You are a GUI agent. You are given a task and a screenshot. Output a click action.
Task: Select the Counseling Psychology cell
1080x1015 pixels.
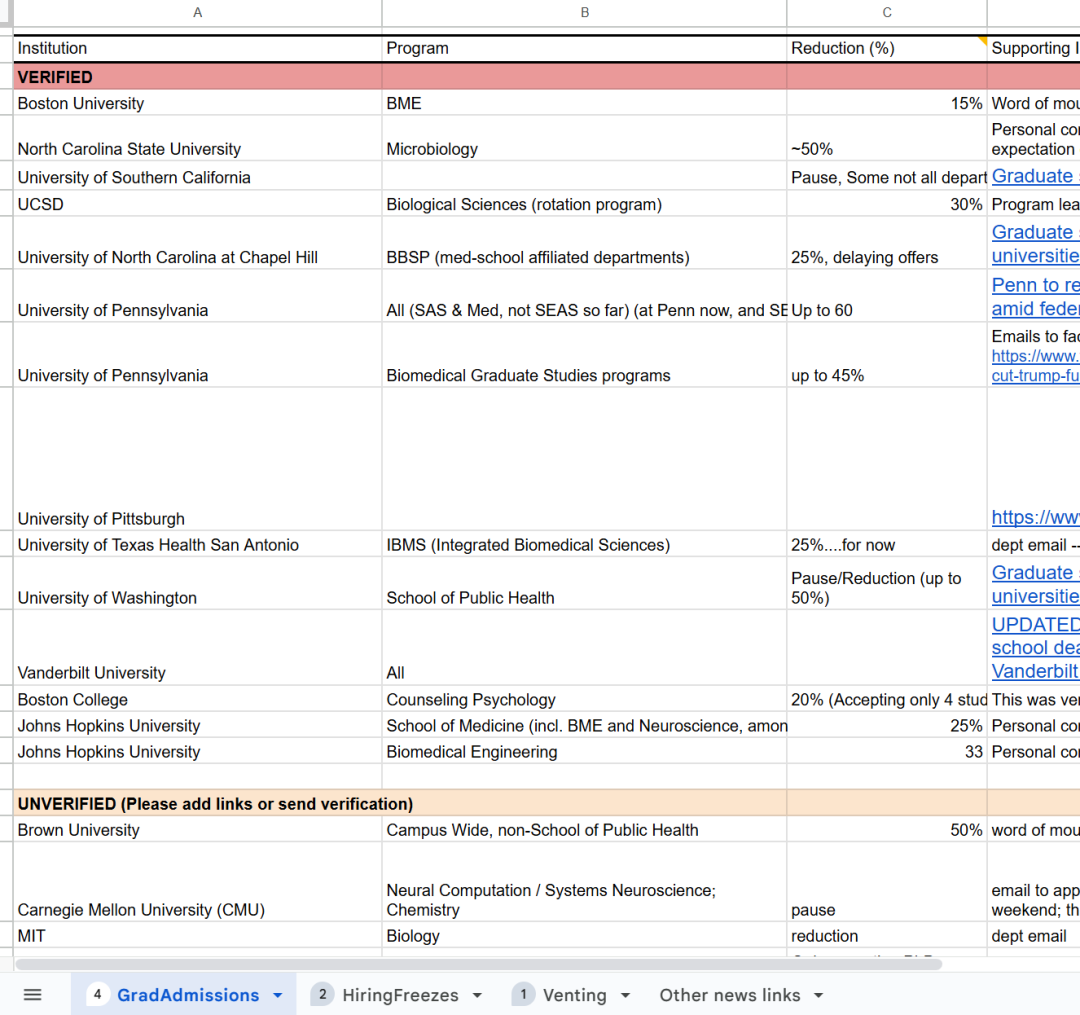(x=584, y=699)
